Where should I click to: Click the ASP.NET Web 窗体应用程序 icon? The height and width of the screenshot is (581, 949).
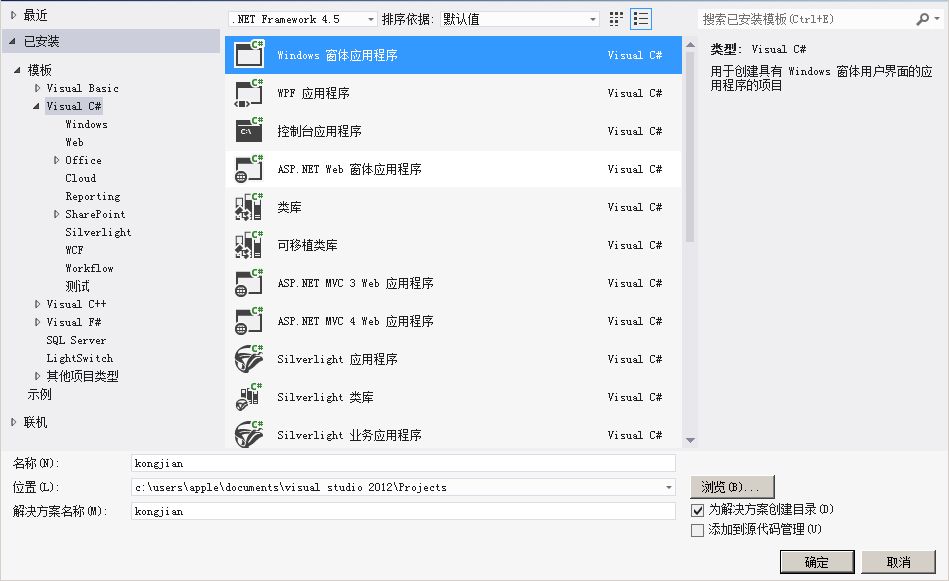click(x=249, y=169)
